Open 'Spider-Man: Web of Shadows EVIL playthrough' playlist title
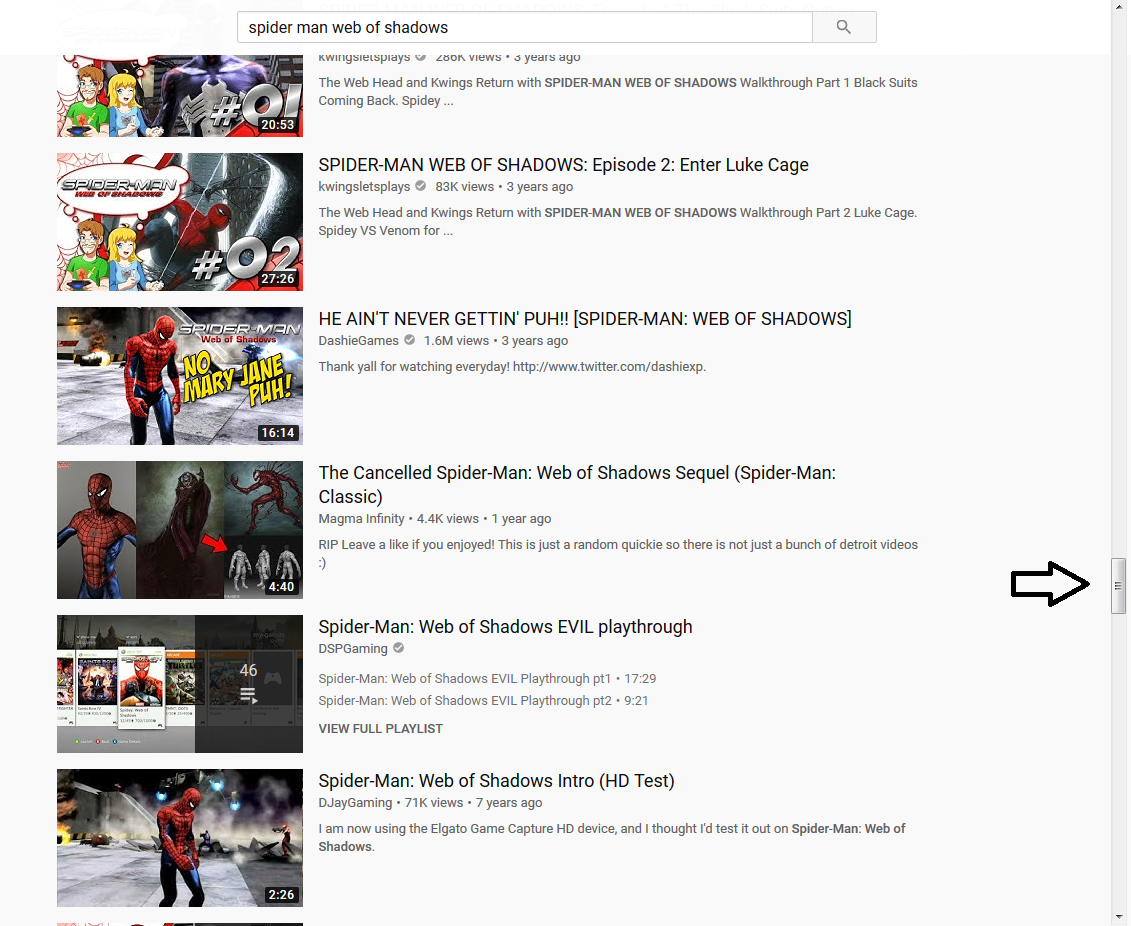The image size is (1131, 926). [505, 627]
